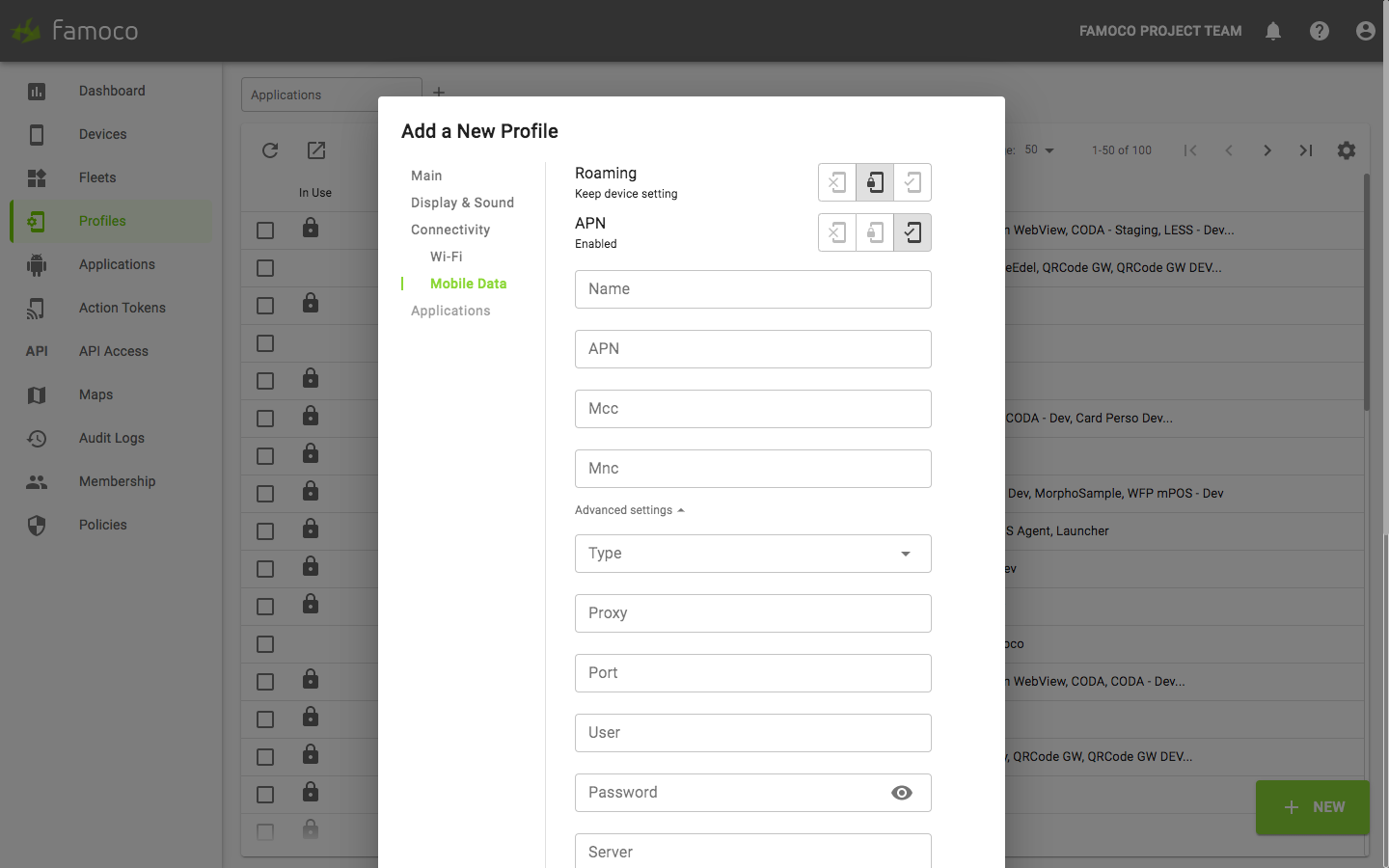Open the Type dropdown
The height and width of the screenshot is (868, 1389).
coord(753,554)
